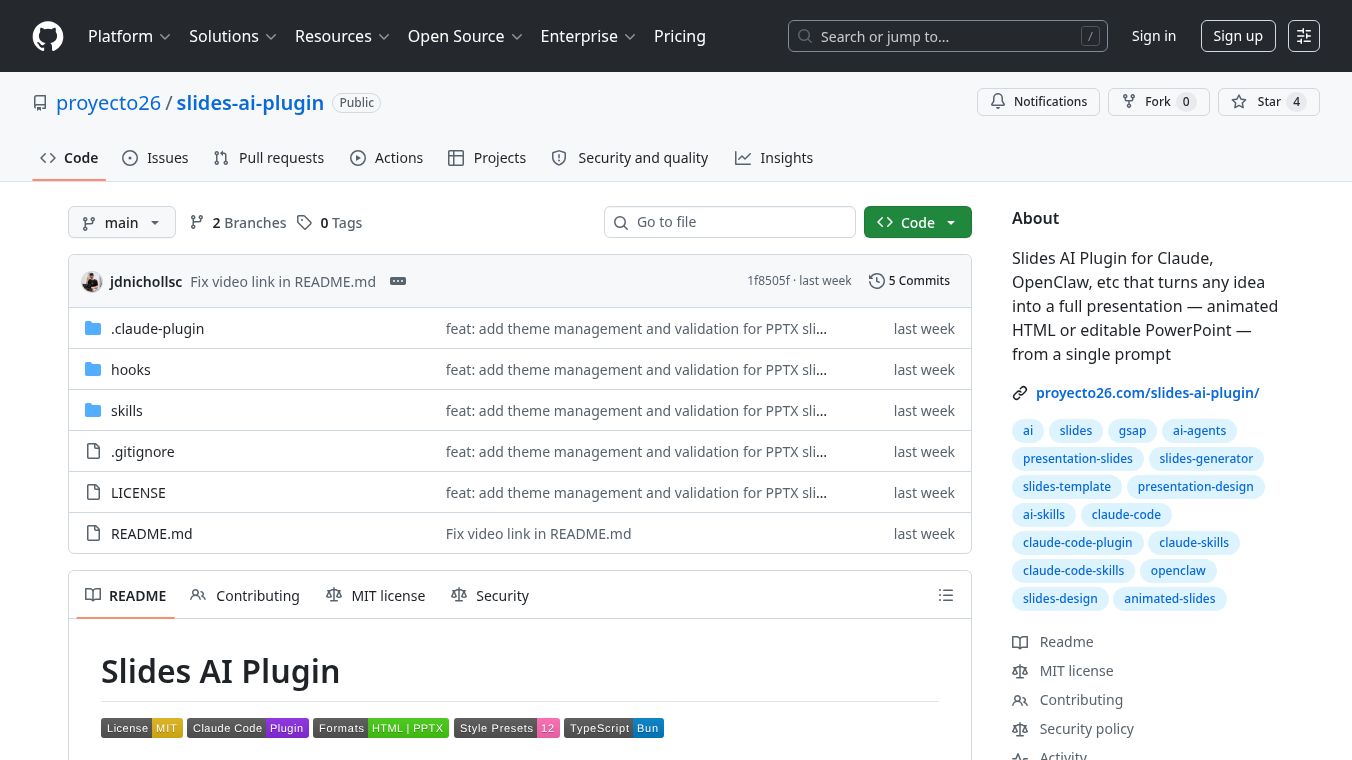The image size is (1352, 760).
Task: Click the link icon beside the project URL
Action: (x=1020, y=393)
